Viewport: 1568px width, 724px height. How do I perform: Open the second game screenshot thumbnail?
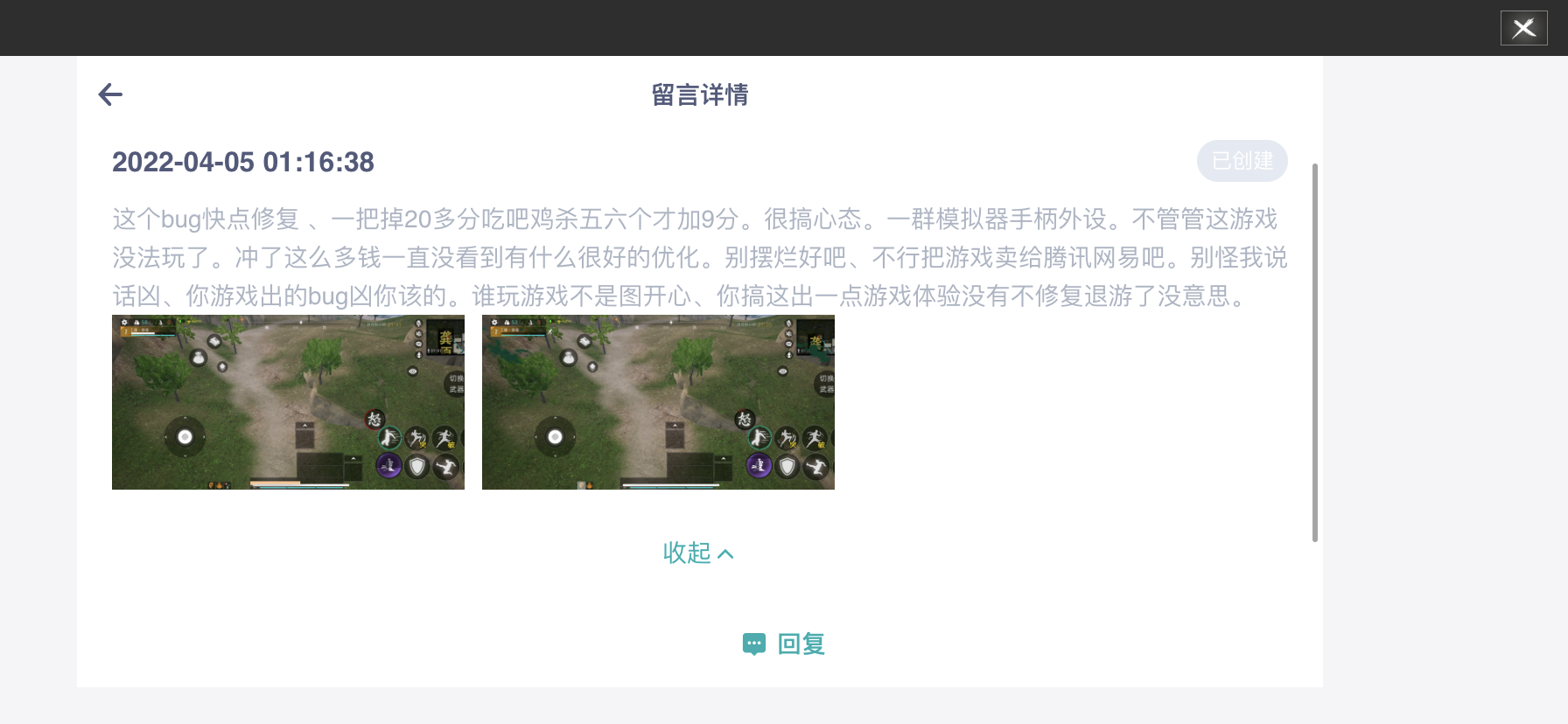tap(658, 402)
